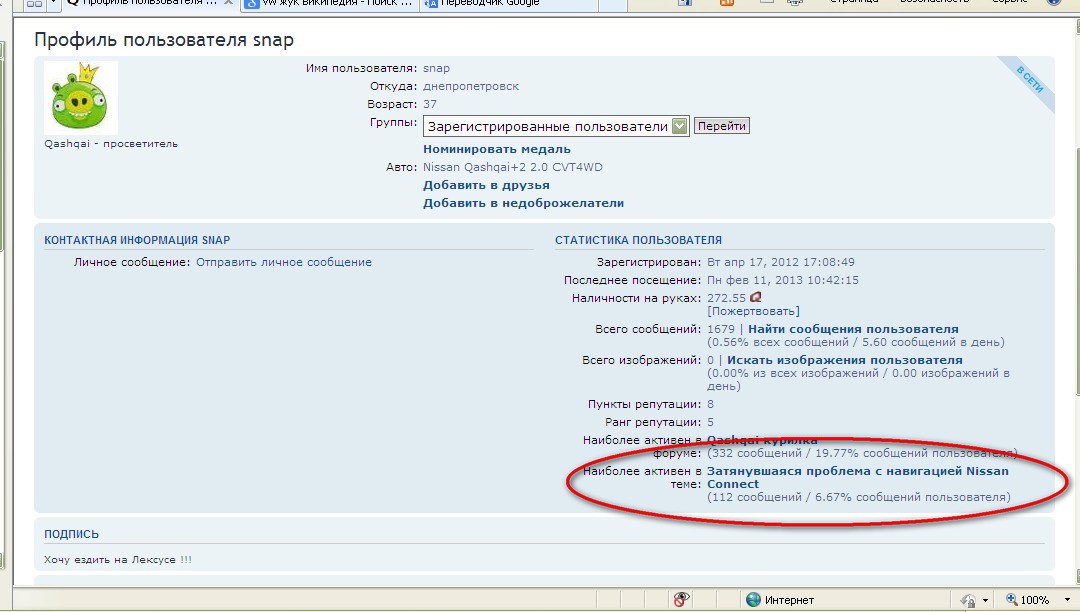Expand the security lock dropdown arrow
Screen dimensions: 1080x612
[985, 601]
